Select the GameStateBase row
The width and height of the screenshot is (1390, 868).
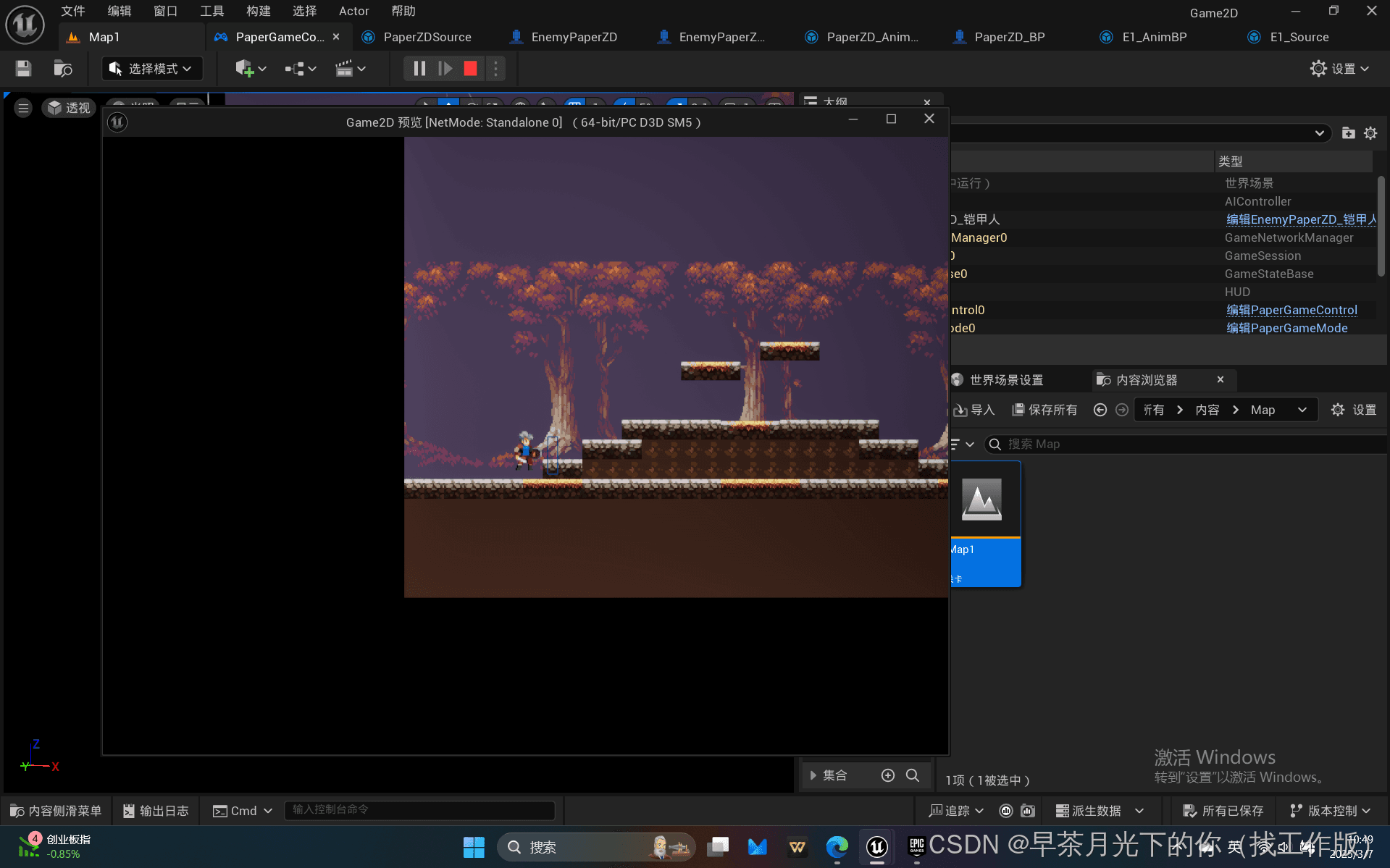[1163, 274]
